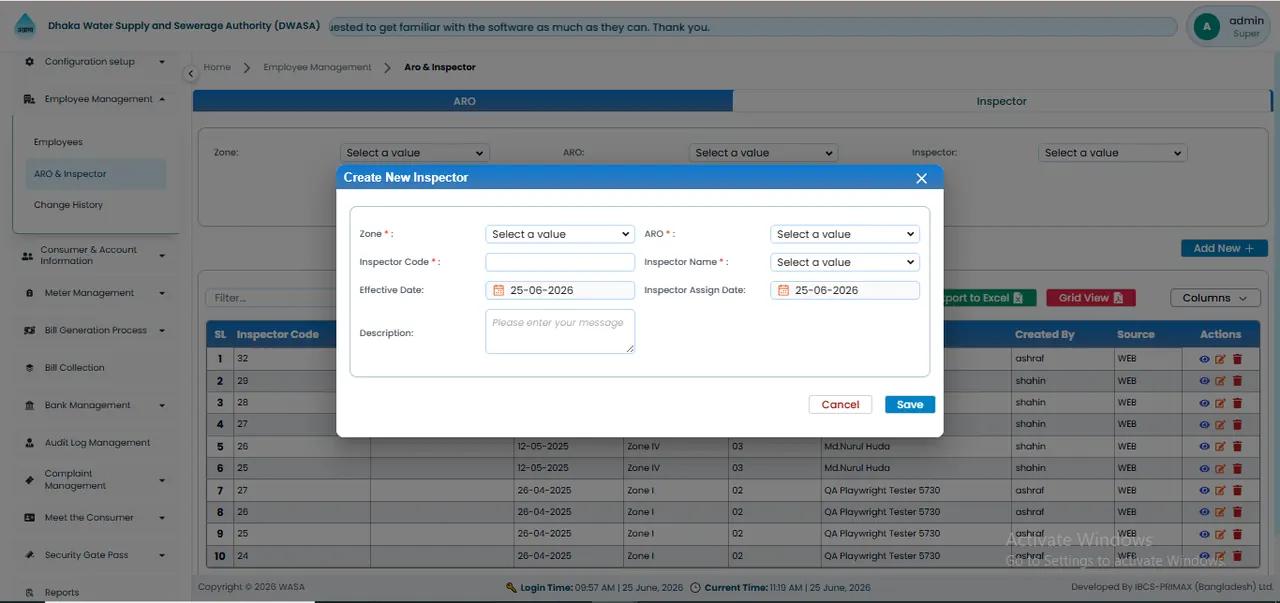This screenshot has height=603, width=1280.
Task: Open the Zone filter dropdown behind dialog
Action: click(415, 153)
